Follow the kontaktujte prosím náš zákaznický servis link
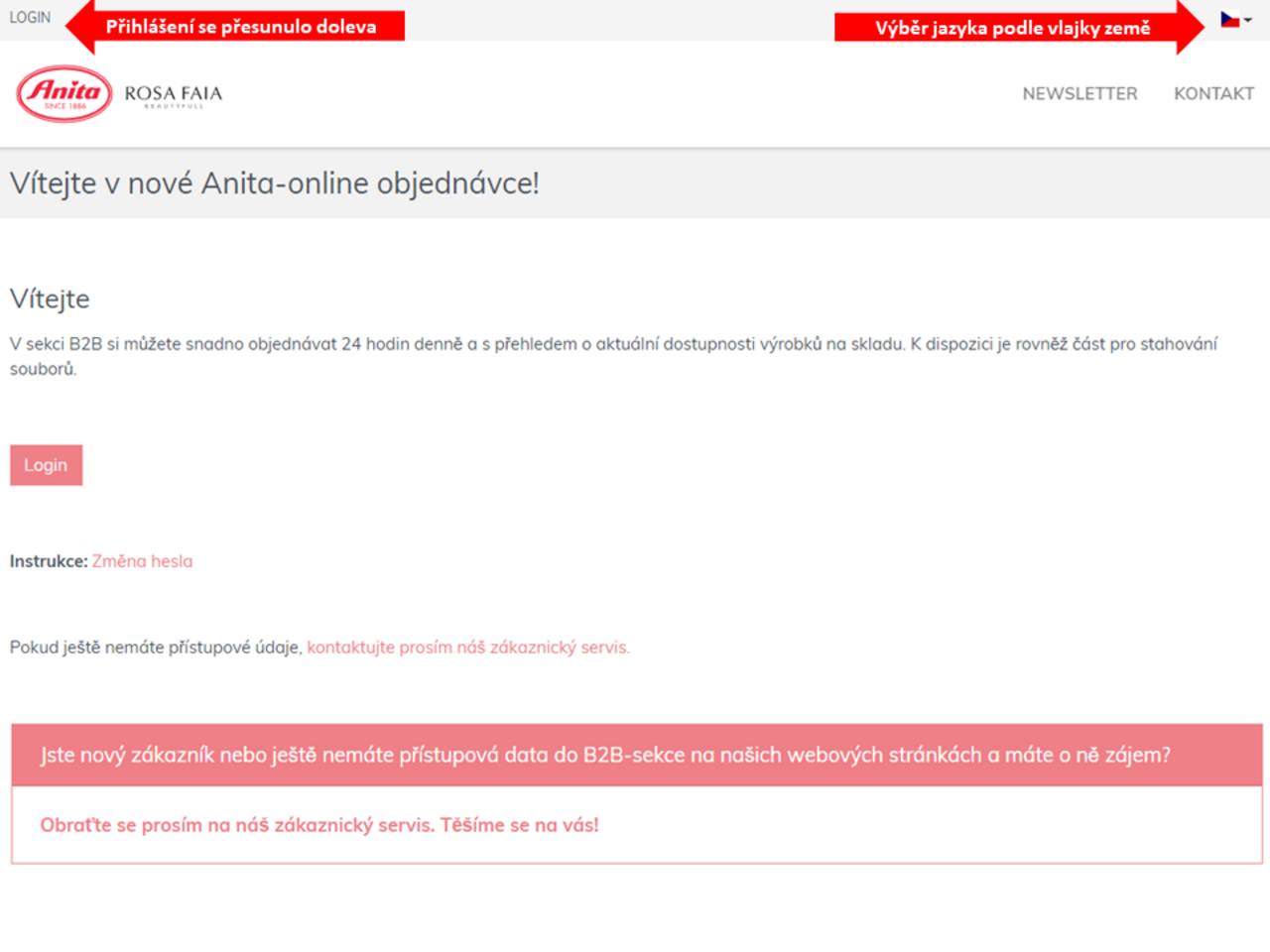1270x952 pixels. tap(467, 648)
